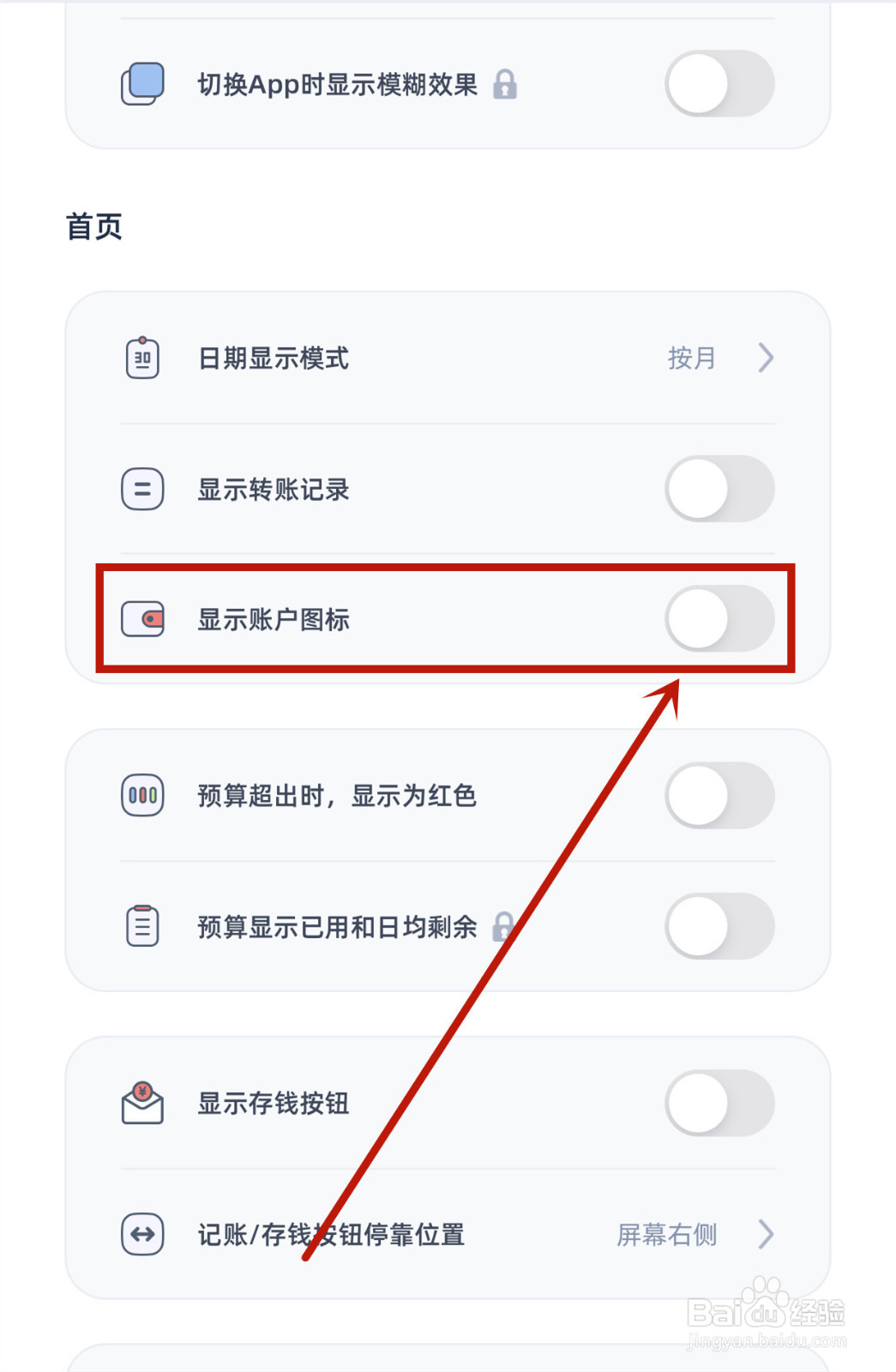Enable 显示转账记录 switch
This screenshot has width=896, height=1372.
pos(719,489)
